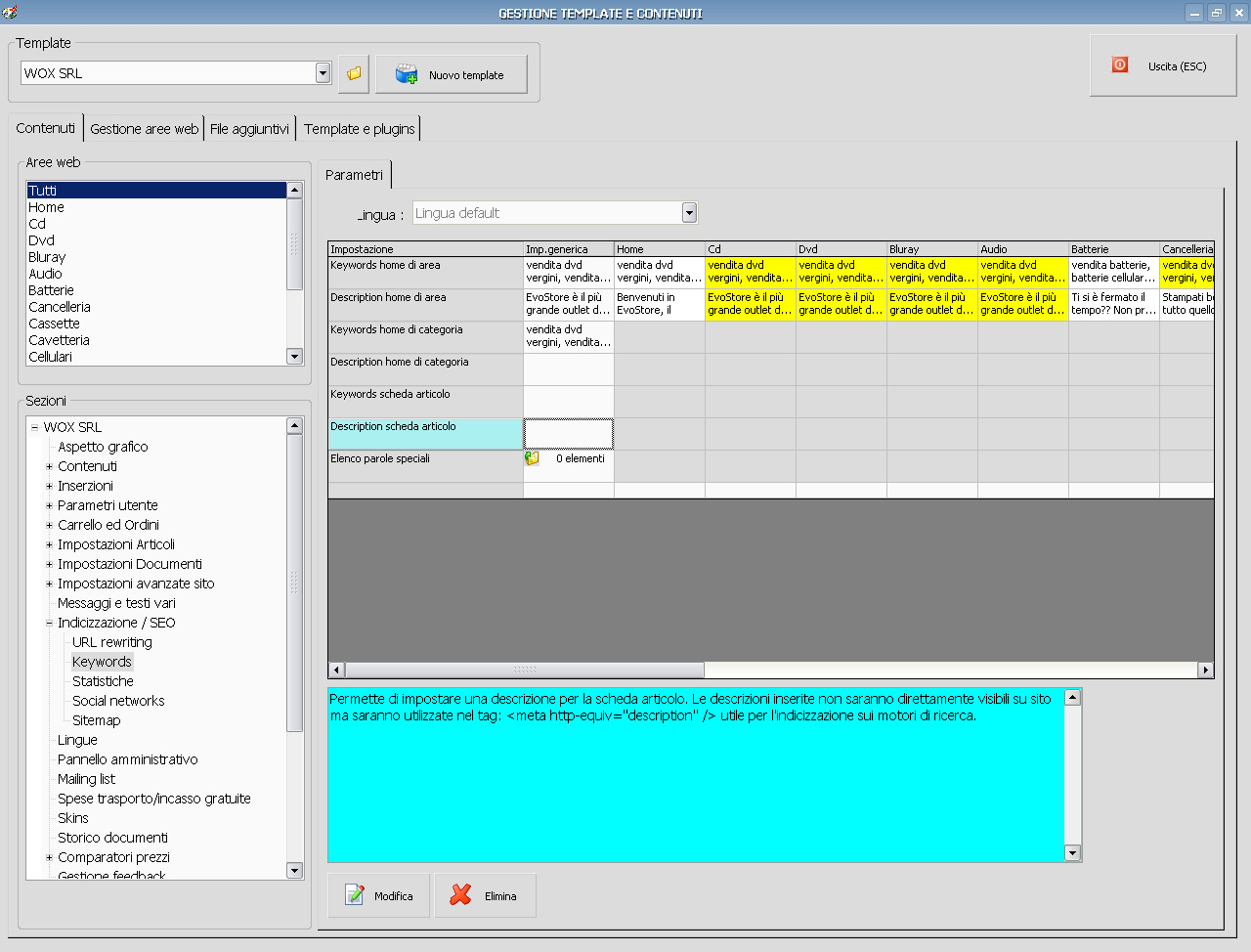Open the Lingua default dropdown

click(689, 213)
